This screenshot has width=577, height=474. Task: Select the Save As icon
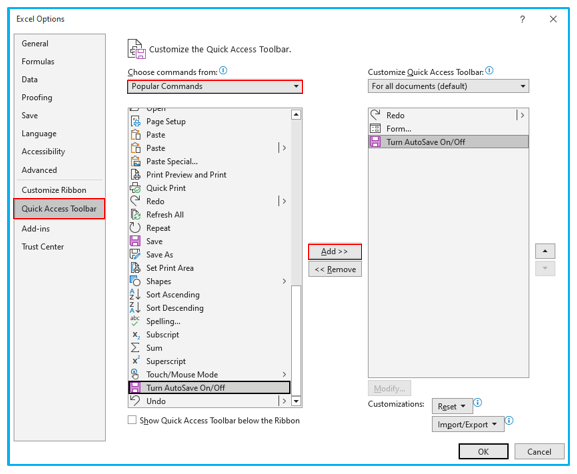[135, 254]
